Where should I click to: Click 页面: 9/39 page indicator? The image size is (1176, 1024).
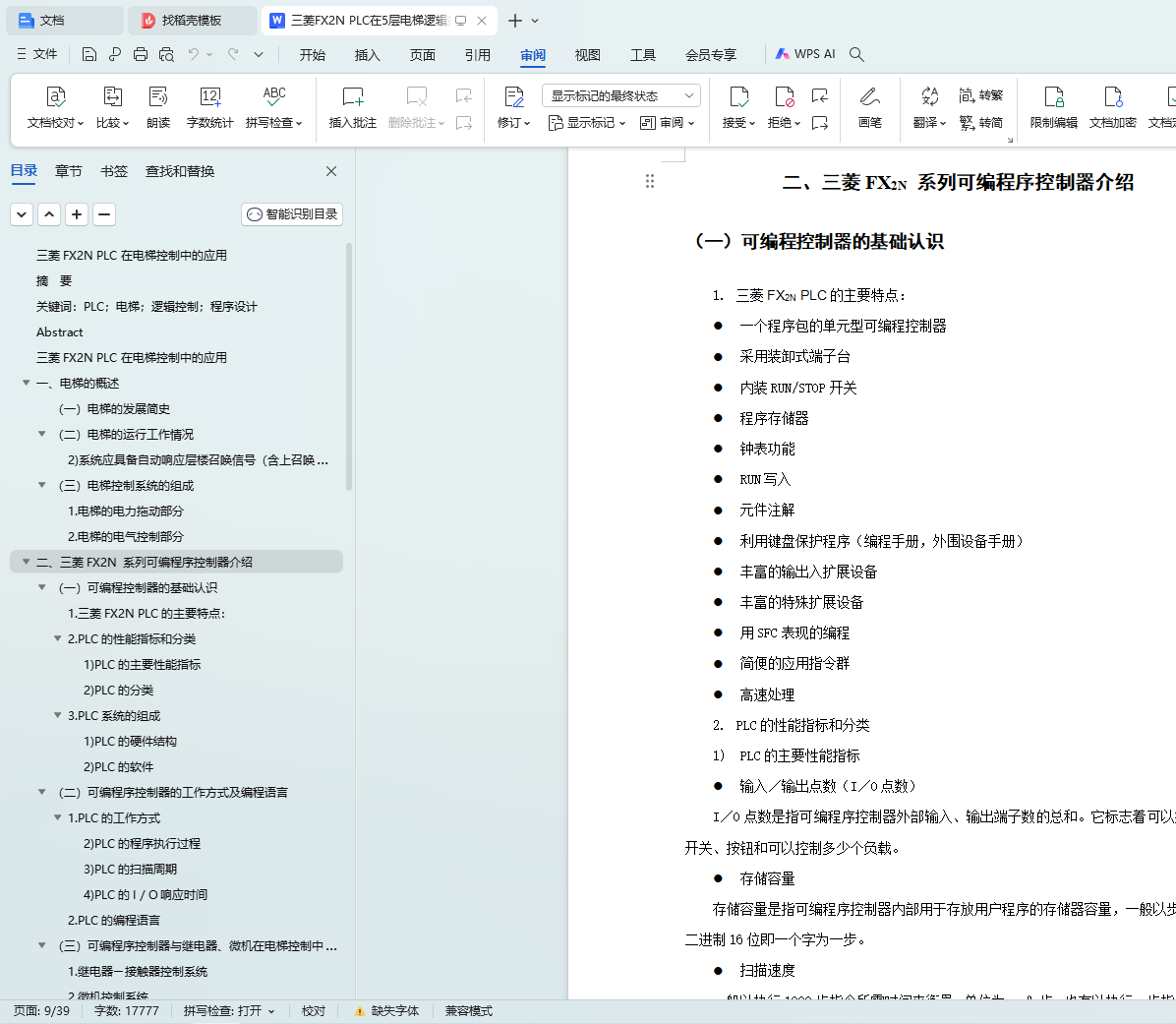[42, 1010]
